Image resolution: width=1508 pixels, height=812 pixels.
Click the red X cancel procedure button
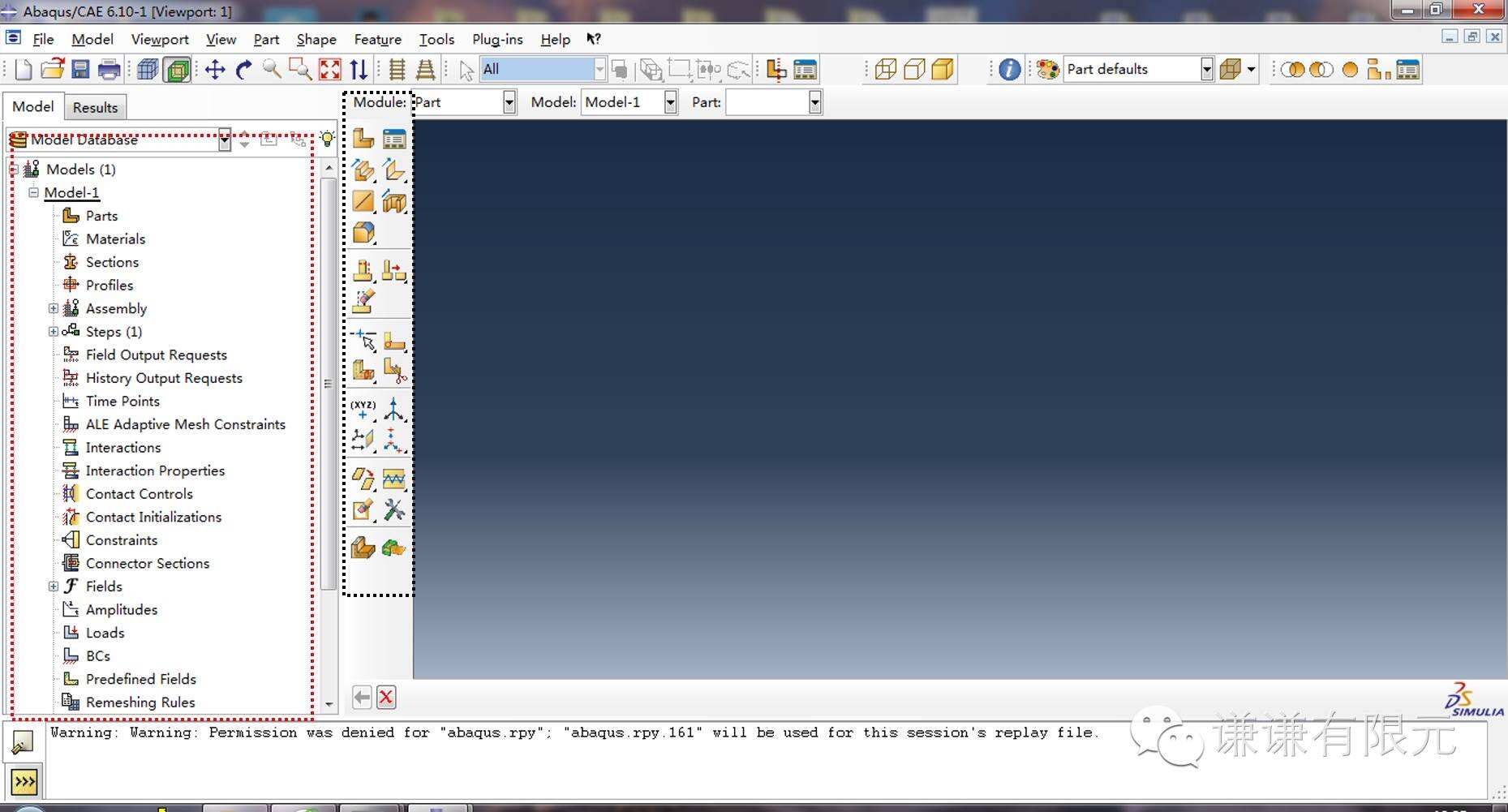386,698
